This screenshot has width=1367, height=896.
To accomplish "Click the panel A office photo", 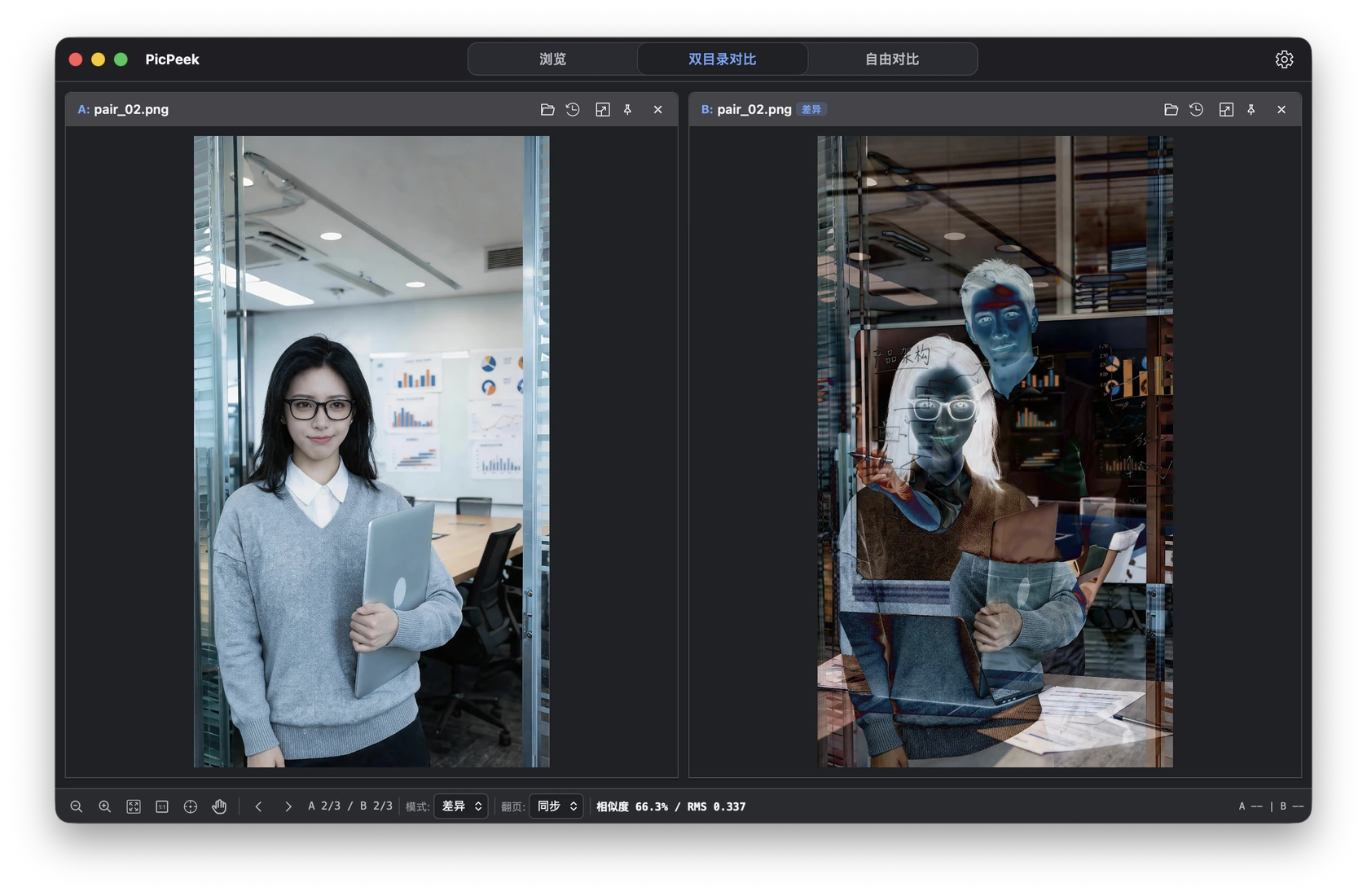I will click(371, 451).
